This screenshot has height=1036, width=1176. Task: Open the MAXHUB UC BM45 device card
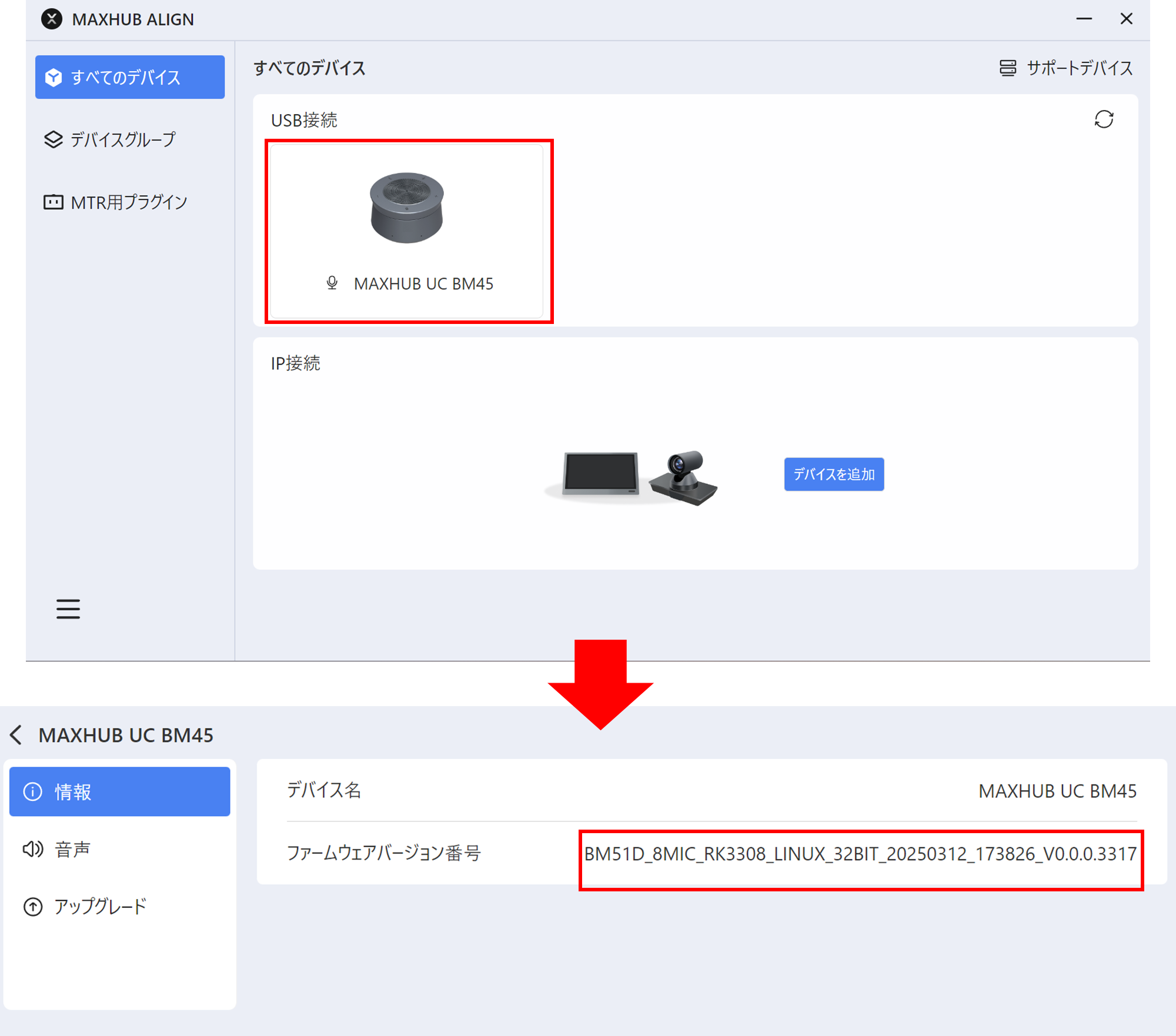tap(407, 231)
